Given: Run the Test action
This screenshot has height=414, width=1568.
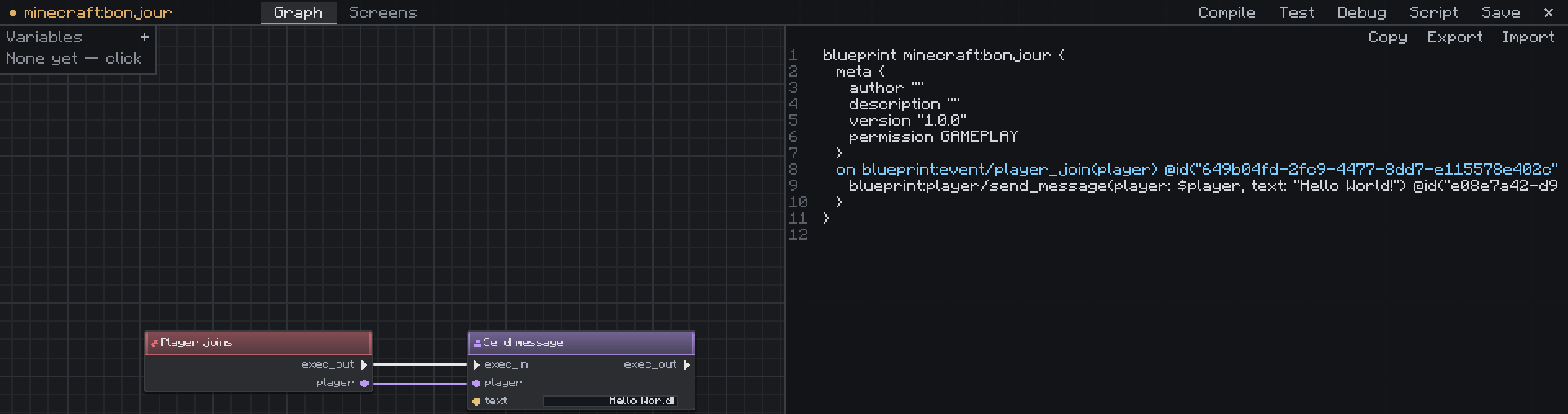Looking at the screenshot, I should click(1297, 12).
